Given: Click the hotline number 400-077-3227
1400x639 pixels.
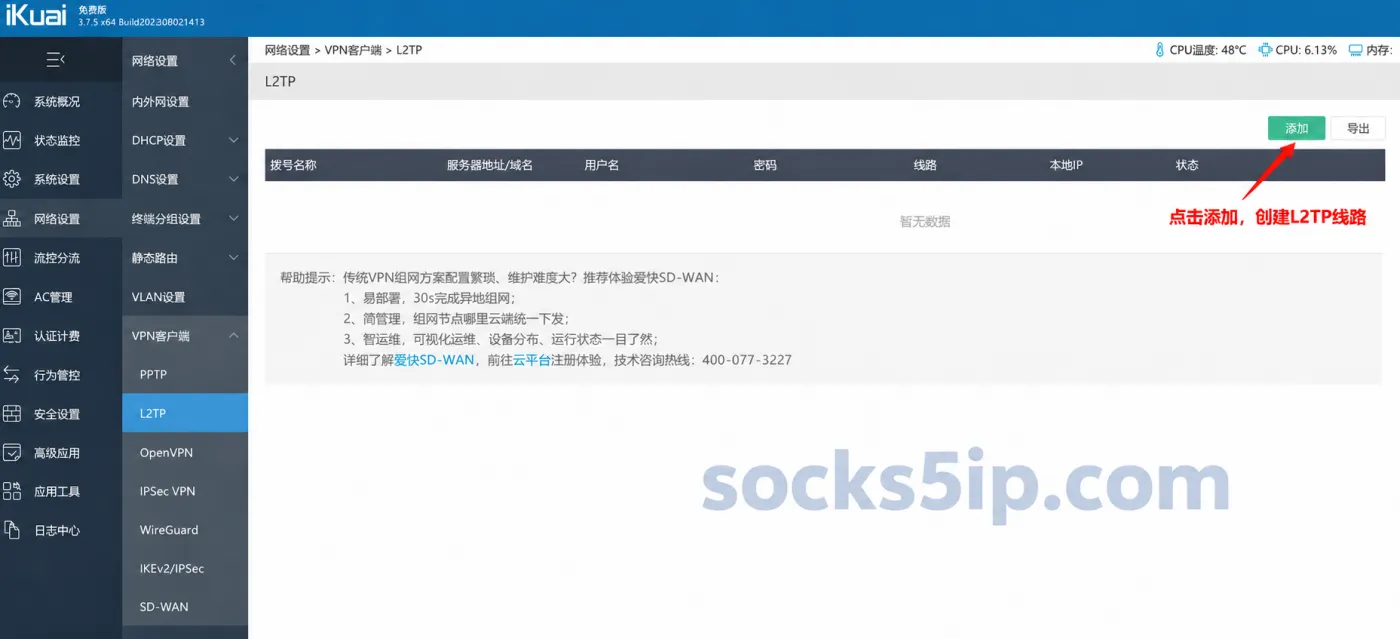Looking at the screenshot, I should coord(747,359).
